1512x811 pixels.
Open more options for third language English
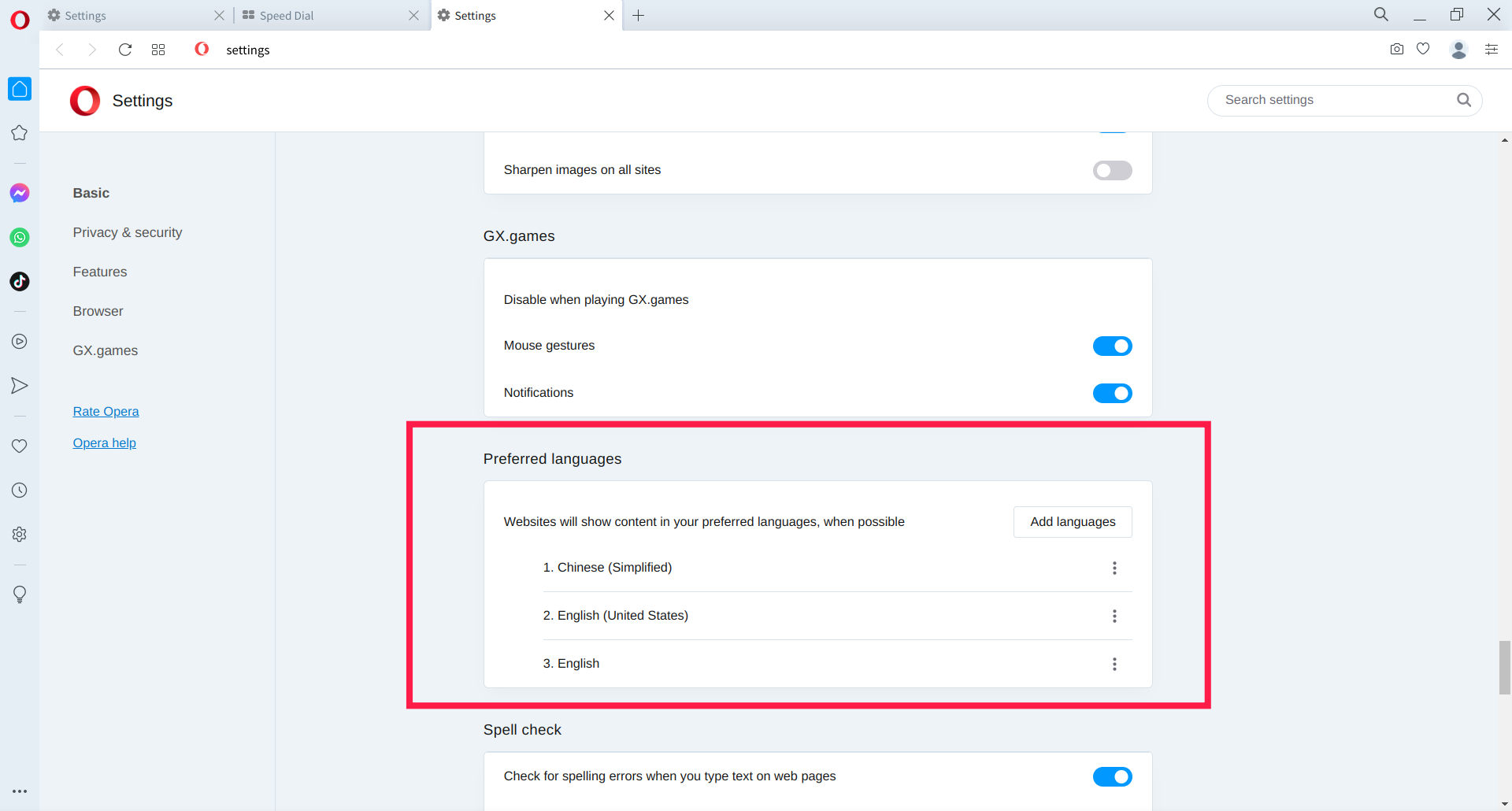point(1114,664)
